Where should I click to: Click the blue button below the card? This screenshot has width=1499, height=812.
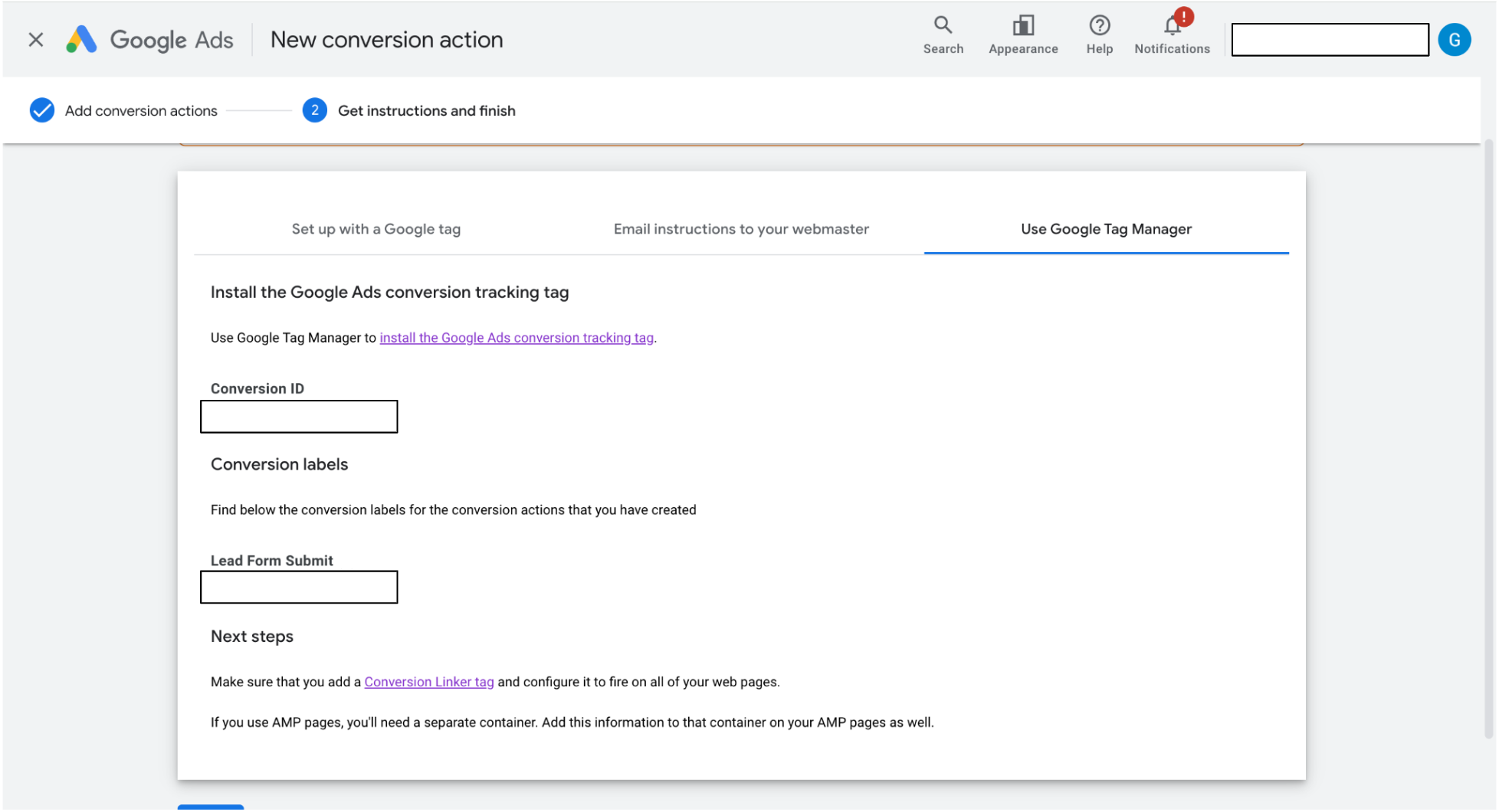[211, 807]
